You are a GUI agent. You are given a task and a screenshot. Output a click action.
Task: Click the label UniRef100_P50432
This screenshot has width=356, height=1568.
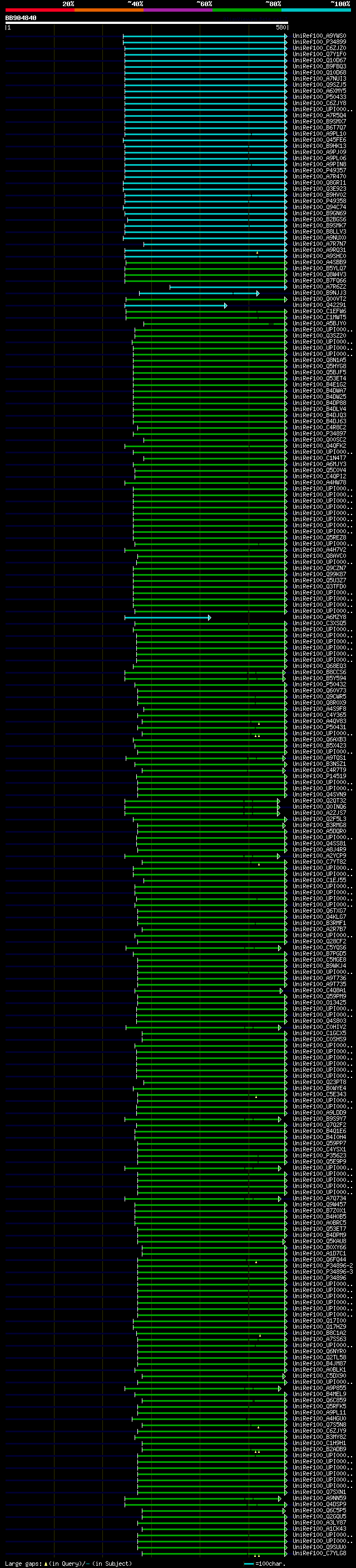[319, 685]
